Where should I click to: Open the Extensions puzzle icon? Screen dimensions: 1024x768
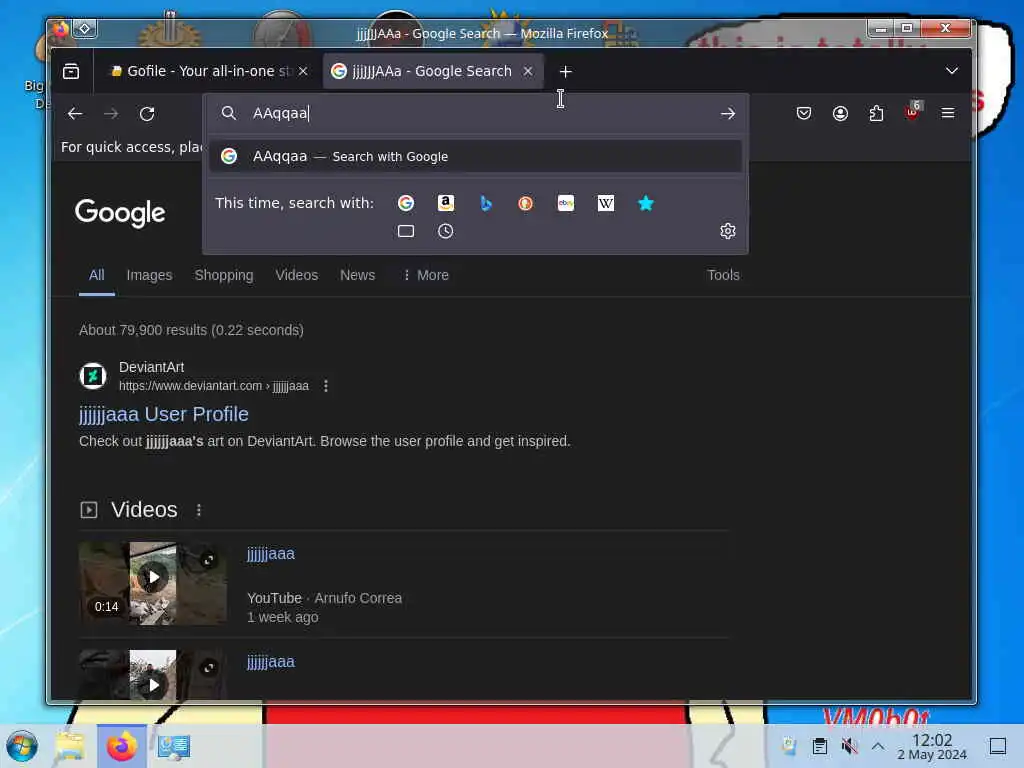(x=876, y=114)
